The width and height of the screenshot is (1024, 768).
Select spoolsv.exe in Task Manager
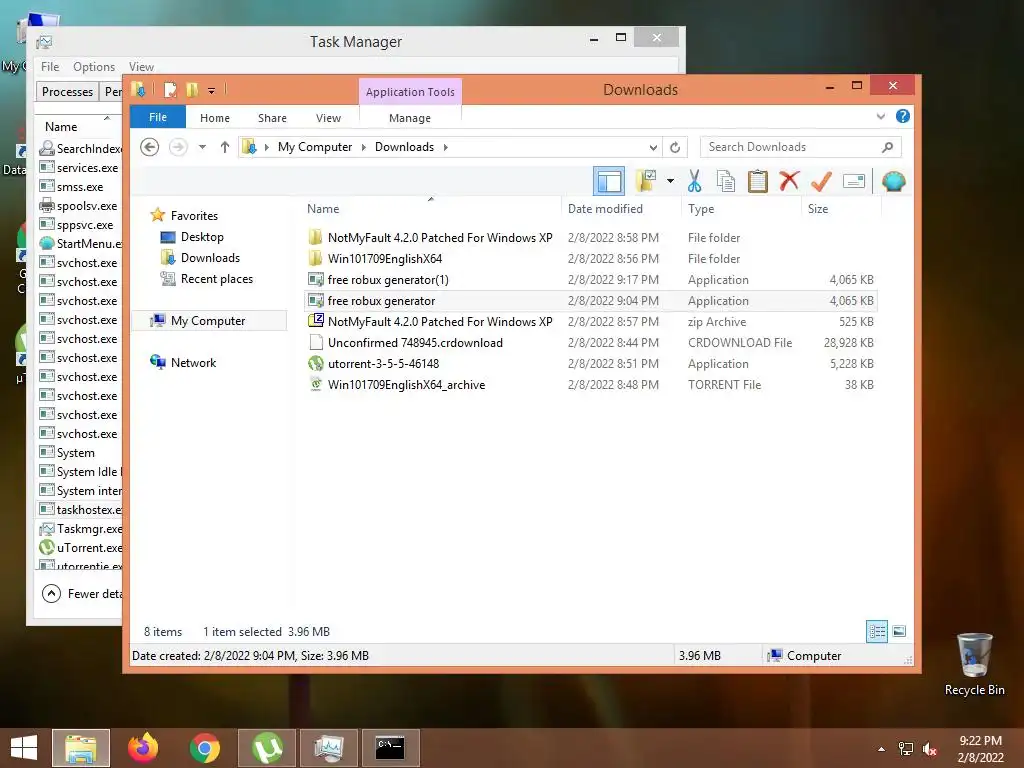79,206
